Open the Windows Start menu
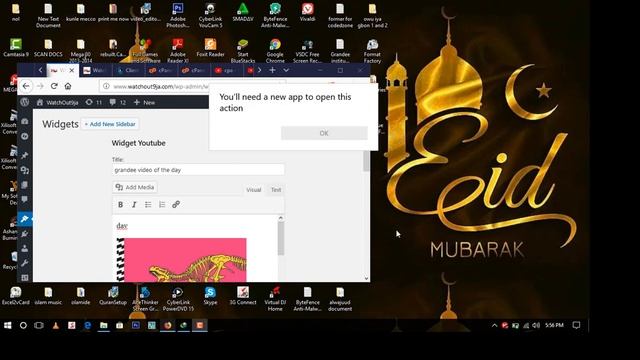This screenshot has width=640, height=360. click(x=7, y=325)
